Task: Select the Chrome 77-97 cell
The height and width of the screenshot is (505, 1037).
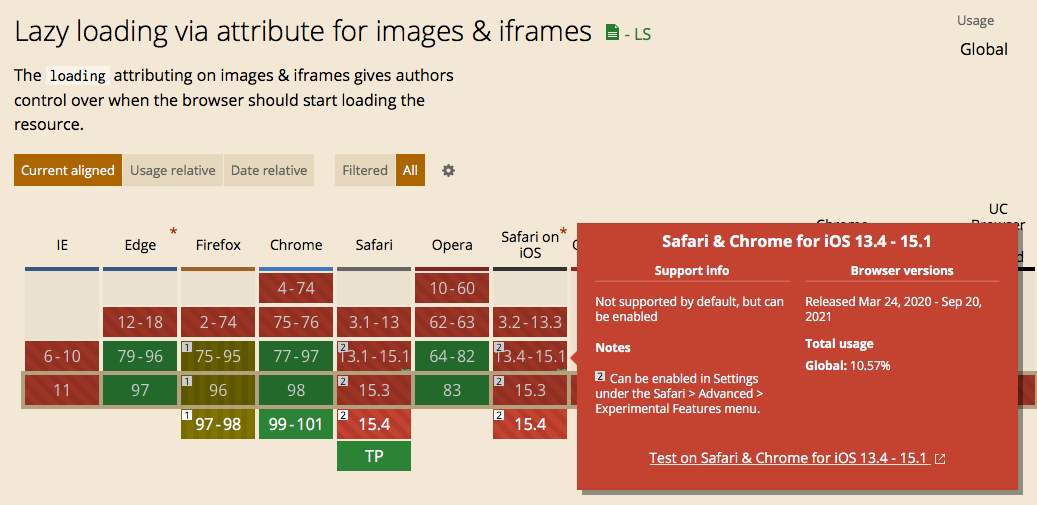Action: (x=296, y=356)
